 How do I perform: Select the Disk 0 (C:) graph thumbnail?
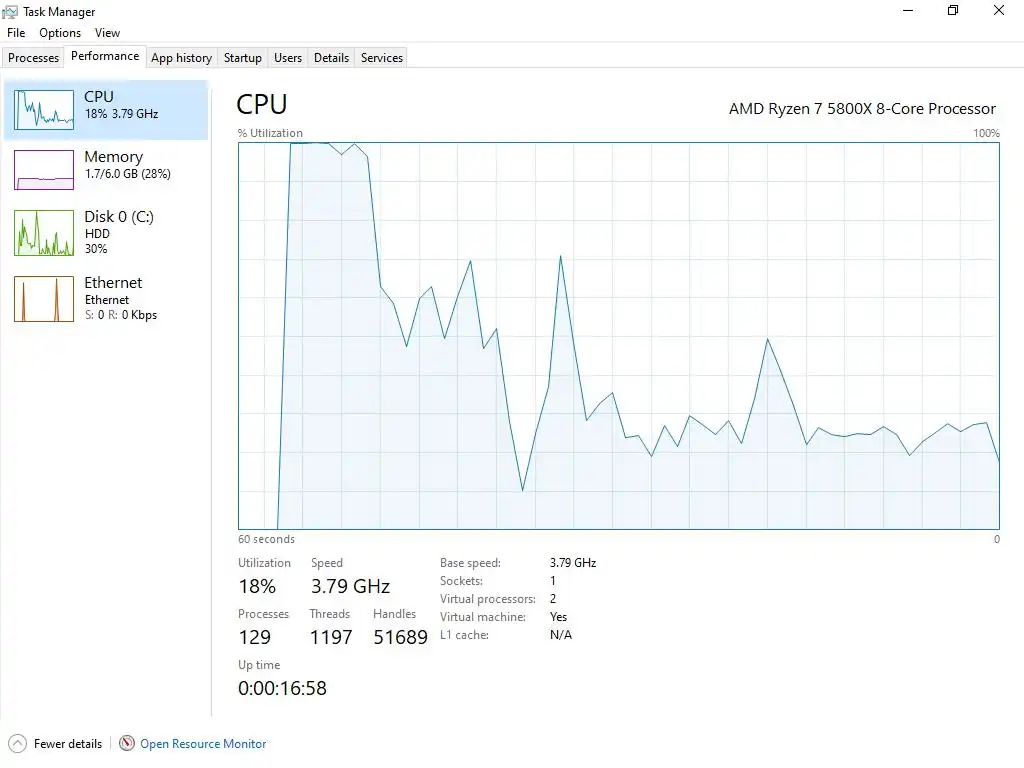point(44,232)
